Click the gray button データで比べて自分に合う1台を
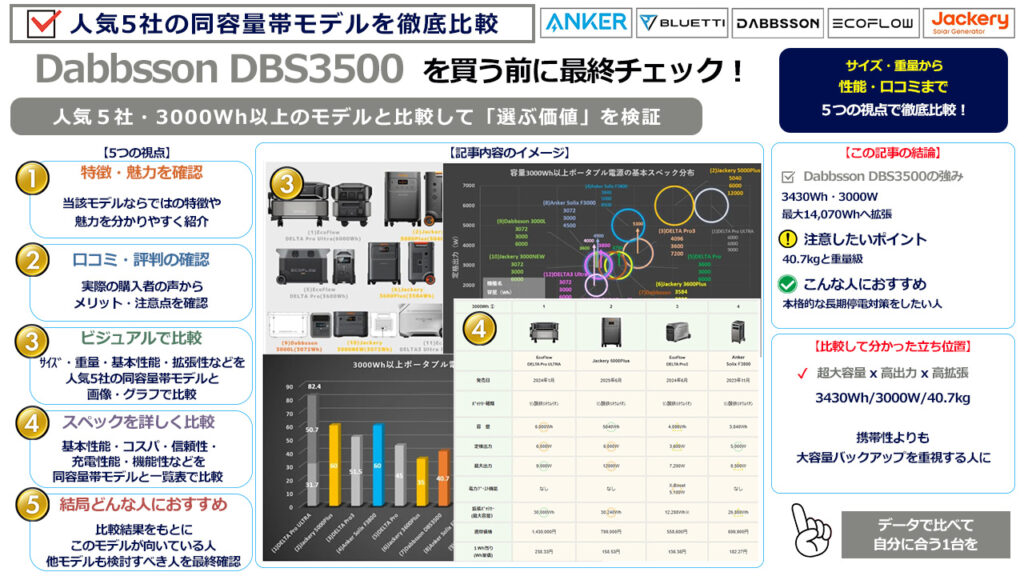 coord(925,534)
